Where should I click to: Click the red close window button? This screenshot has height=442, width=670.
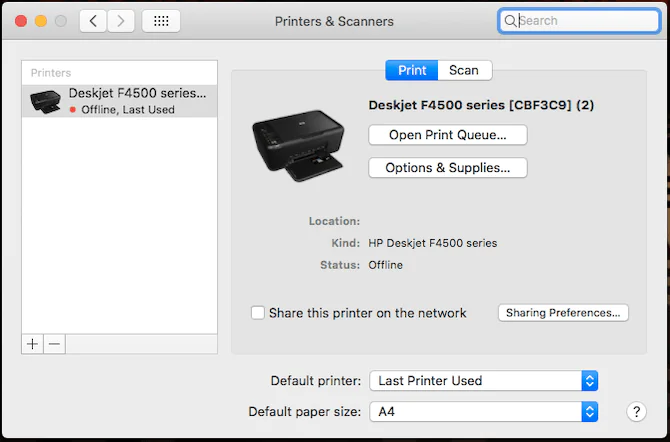point(20,21)
